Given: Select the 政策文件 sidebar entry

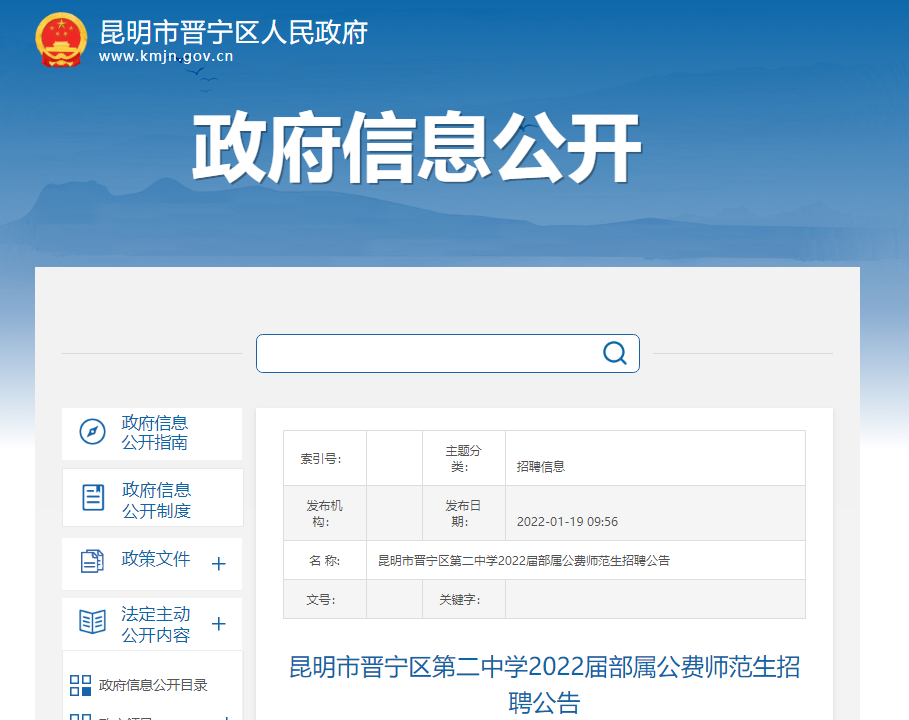Looking at the screenshot, I should click(x=156, y=559).
